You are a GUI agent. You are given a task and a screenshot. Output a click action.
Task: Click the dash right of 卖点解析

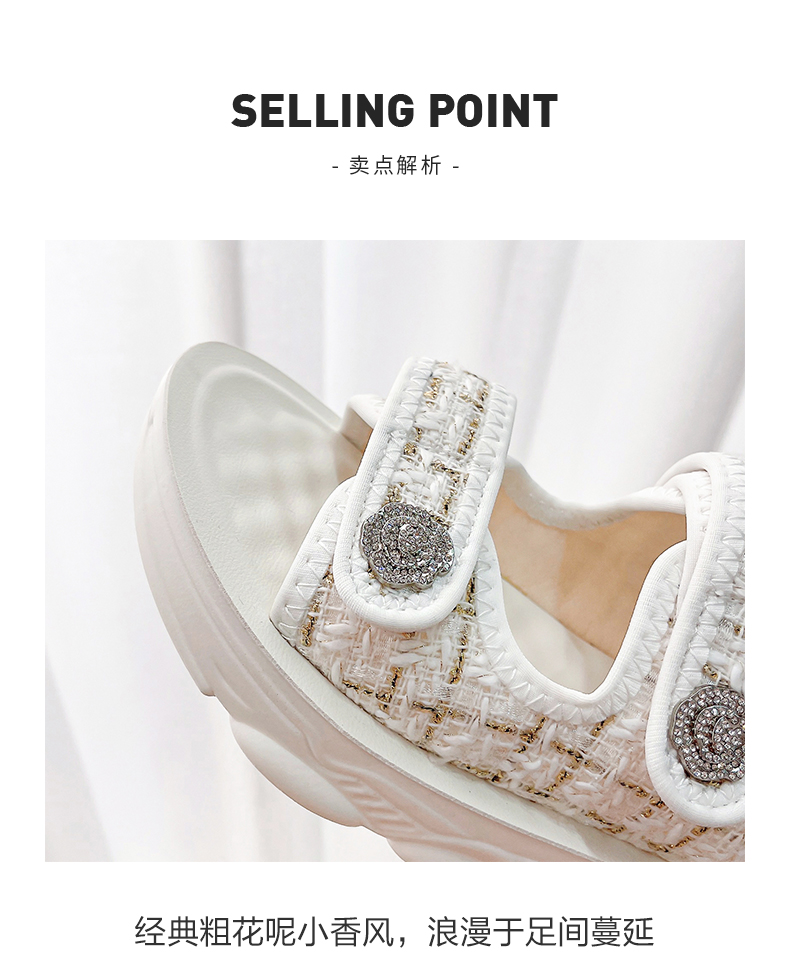pyautogui.click(x=455, y=167)
